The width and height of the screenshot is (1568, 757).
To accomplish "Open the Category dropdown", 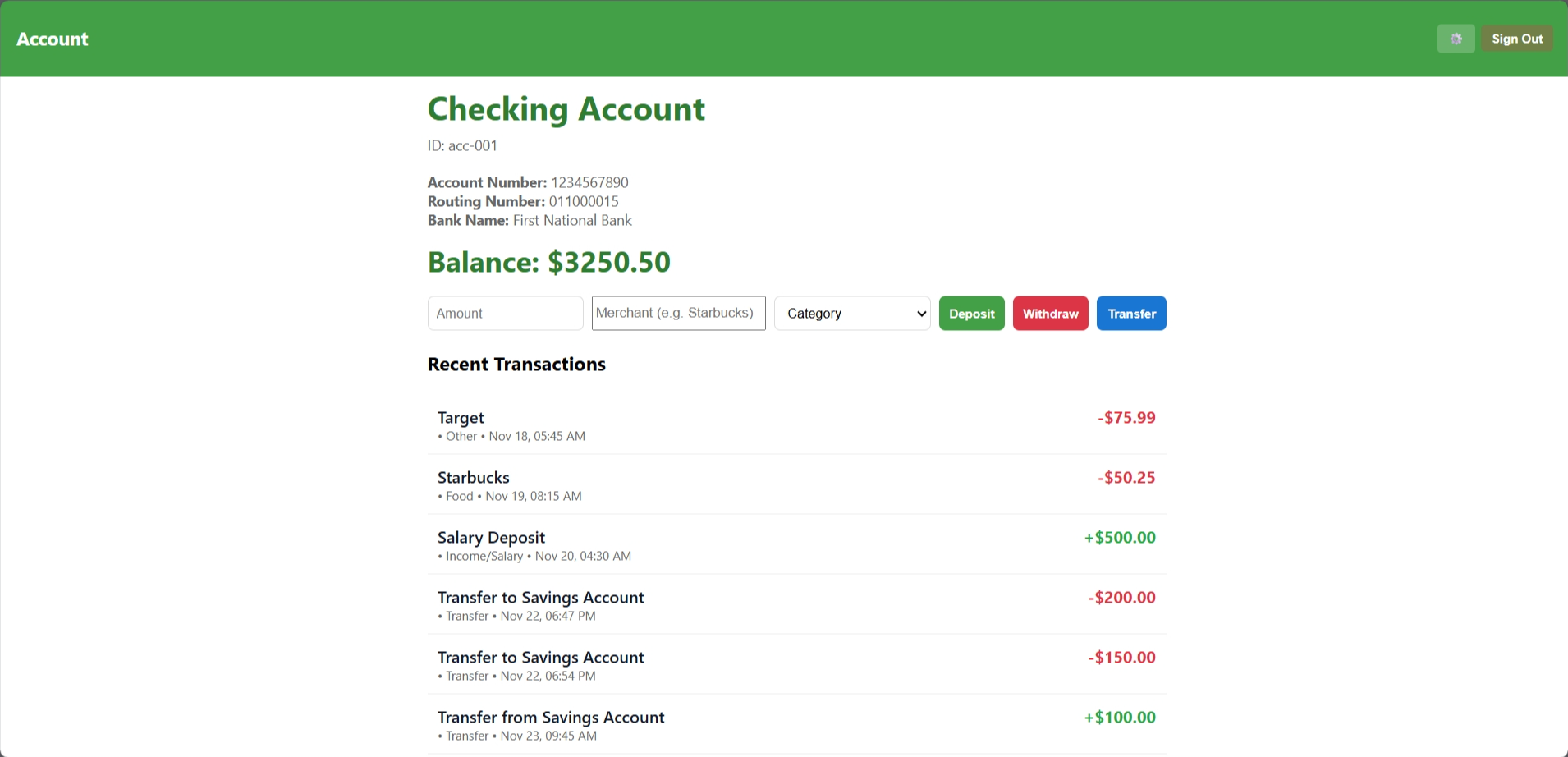I will pyautogui.click(x=851, y=313).
